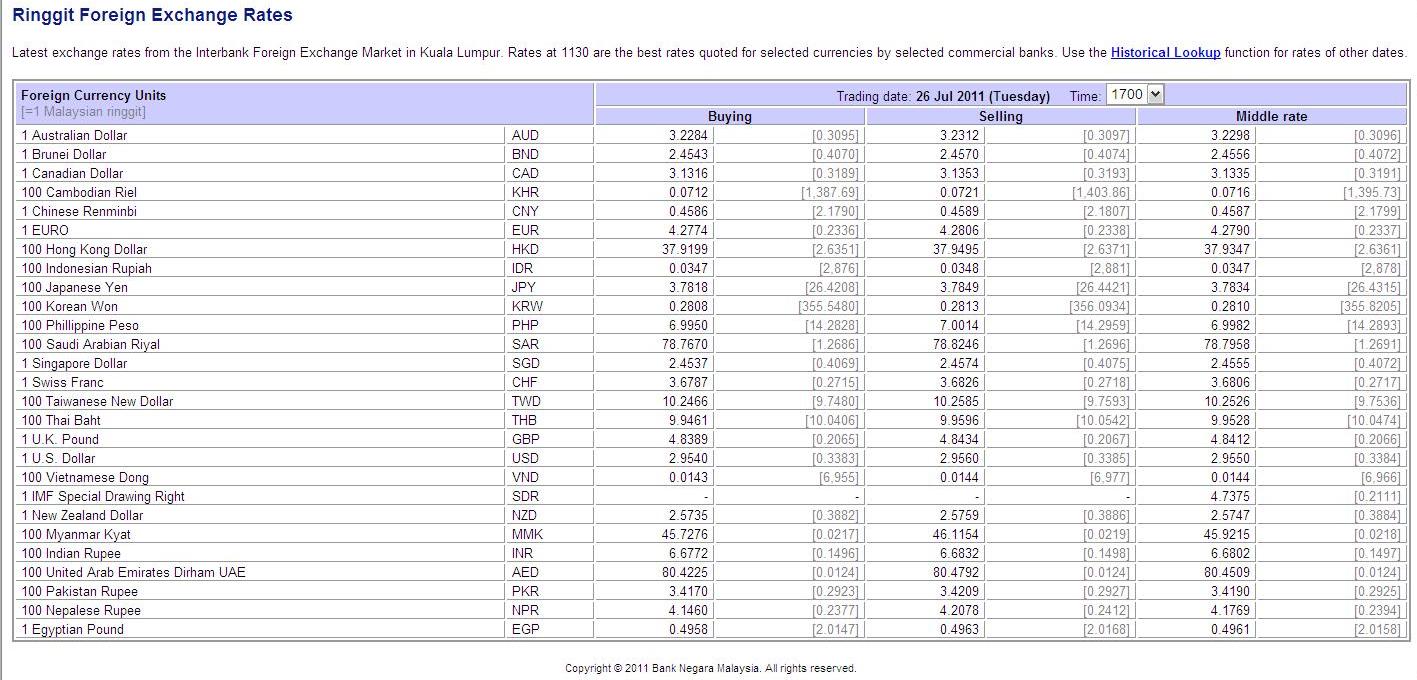Select the 1 Singapore Dollar row label
The image size is (1417, 680).
point(75,363)
